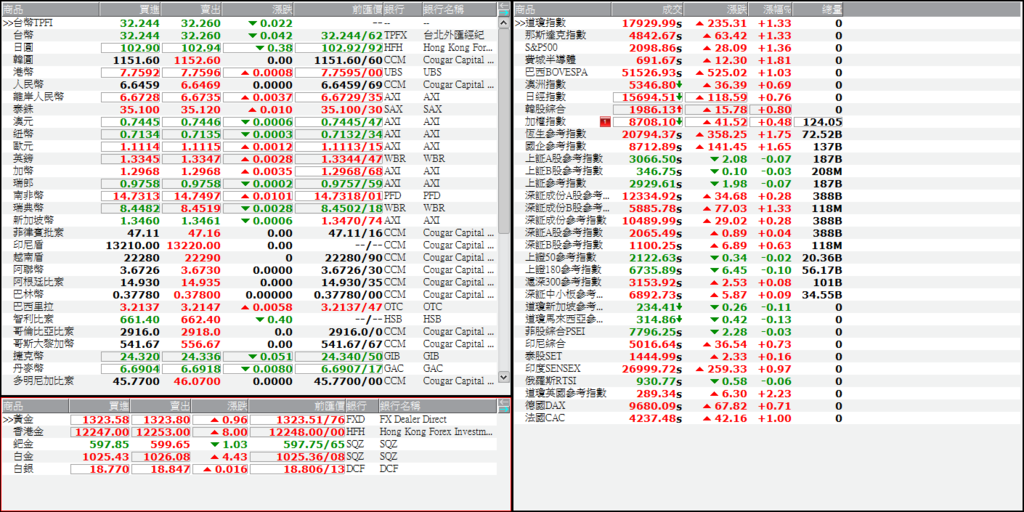This screenshot has height=512, width=1024.
Task: Click FX Dealer Direct bank name
Action: (x=413, y=419)
